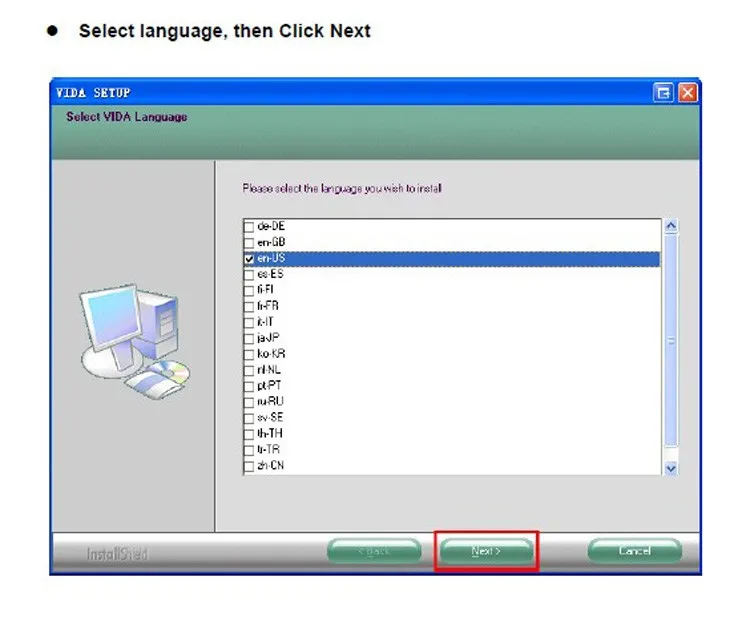Click the Cancel button
Viewport: 750px width, 617px height.
(634, 551)
